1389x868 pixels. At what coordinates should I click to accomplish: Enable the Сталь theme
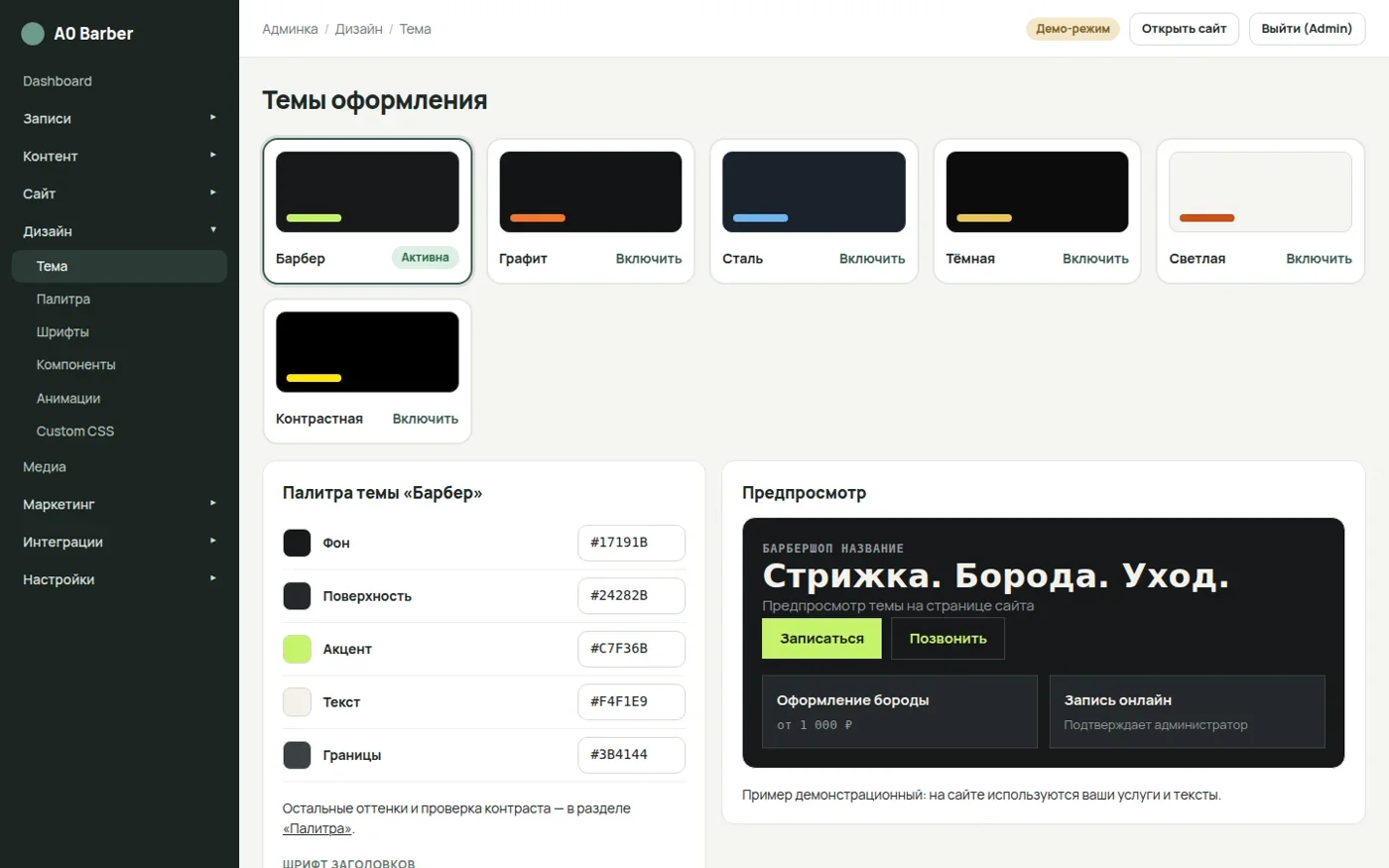[872, 258]
